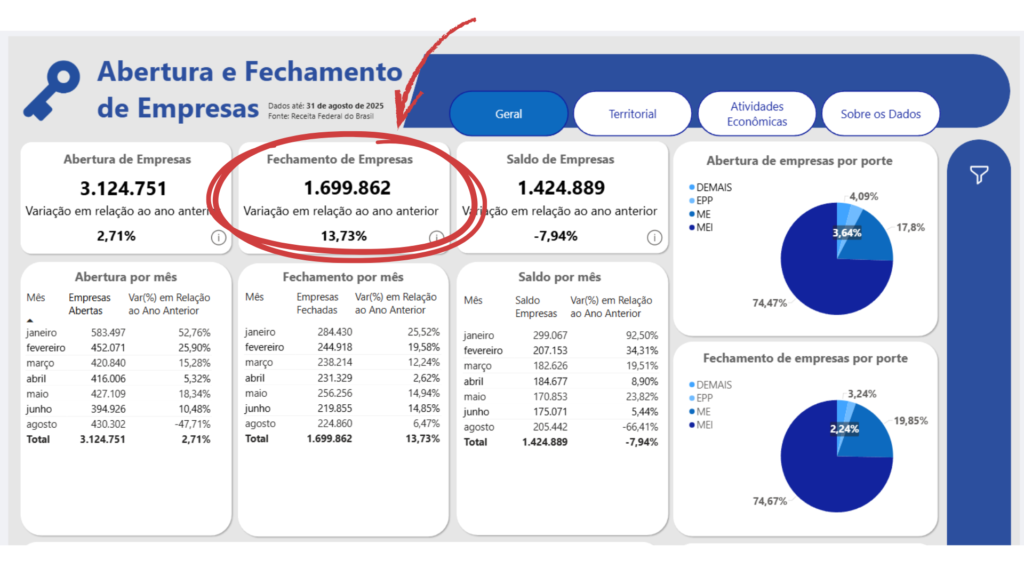Open the Territorial tab
Image resolution: width=1024 pixels, height=576 pixels.
(632, 114)
